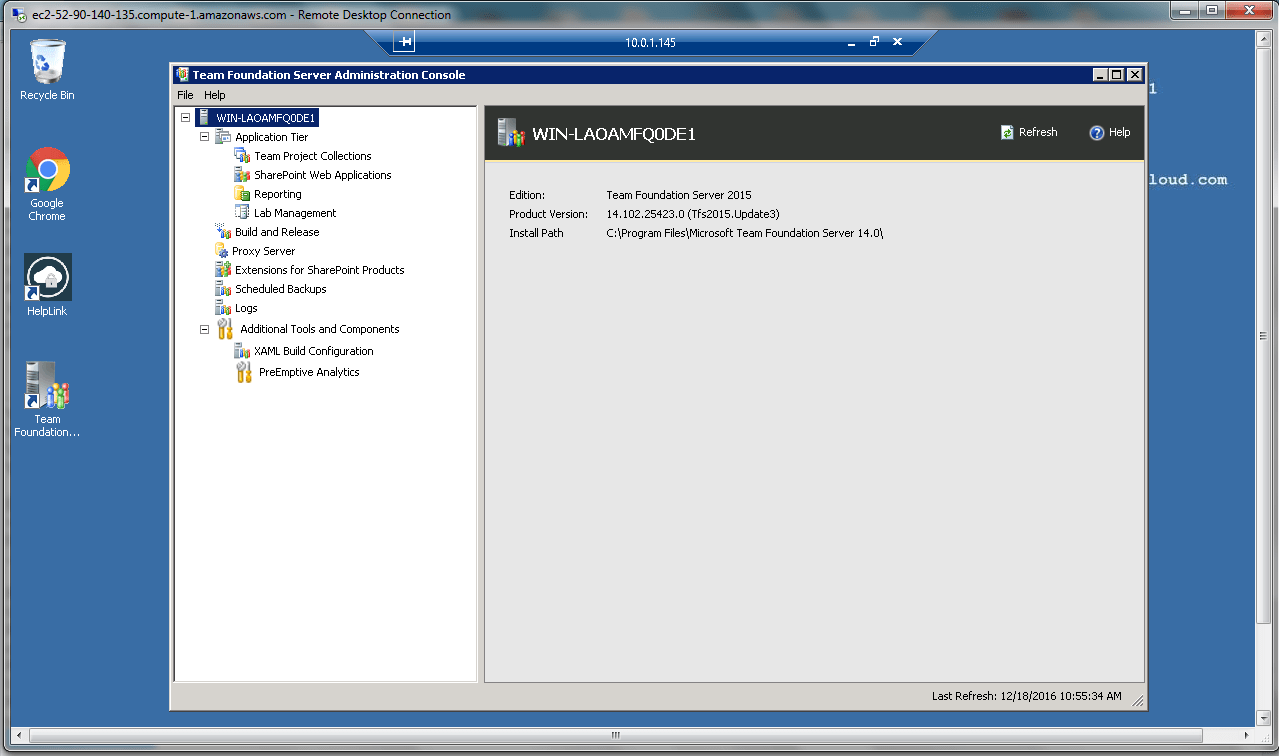Open XAML Build Configuration

coord(313,351)
